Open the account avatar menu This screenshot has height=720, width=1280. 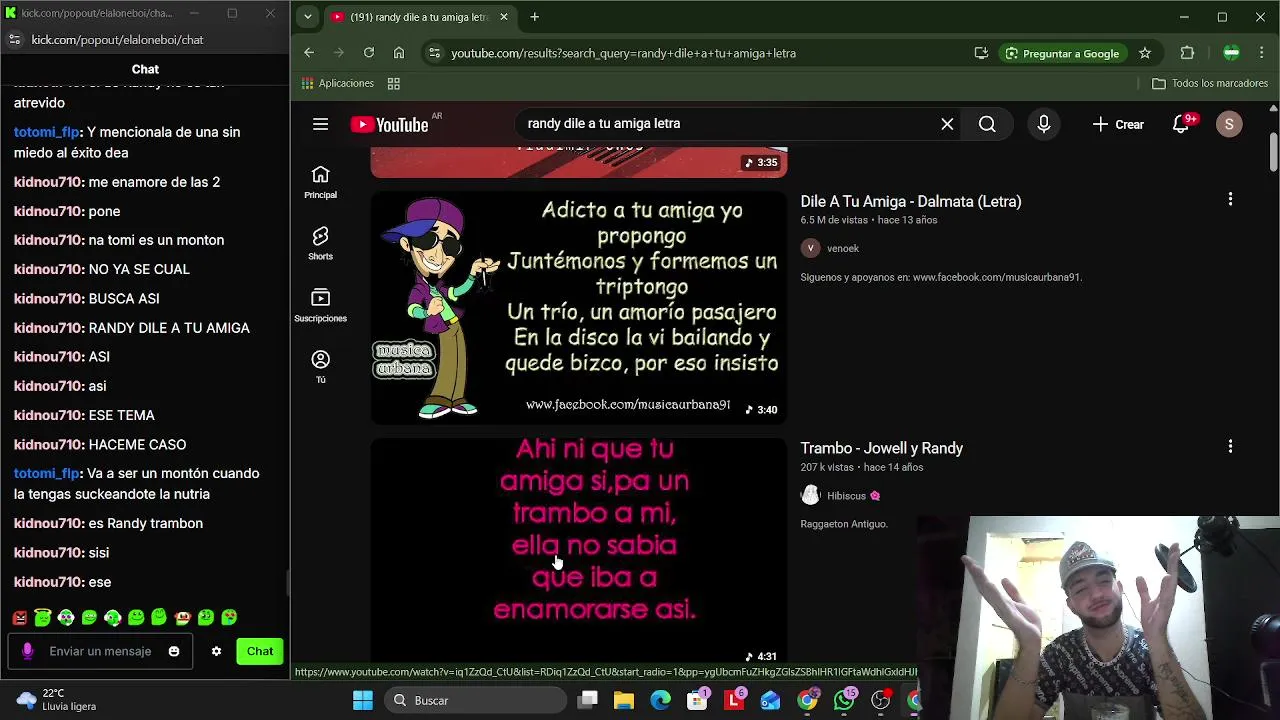(x=1229, y=124)
